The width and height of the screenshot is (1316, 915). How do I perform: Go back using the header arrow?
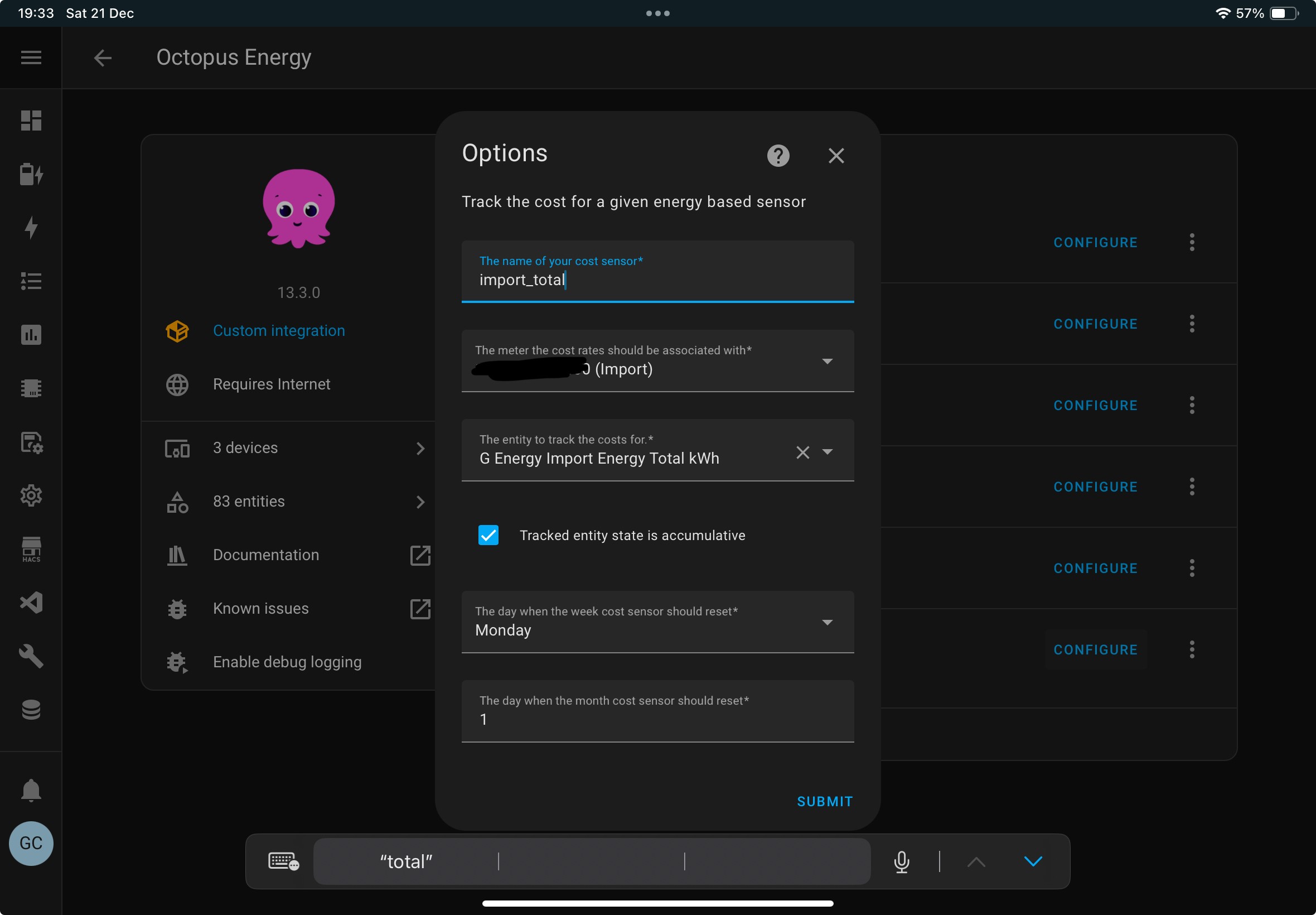[103, 57]
